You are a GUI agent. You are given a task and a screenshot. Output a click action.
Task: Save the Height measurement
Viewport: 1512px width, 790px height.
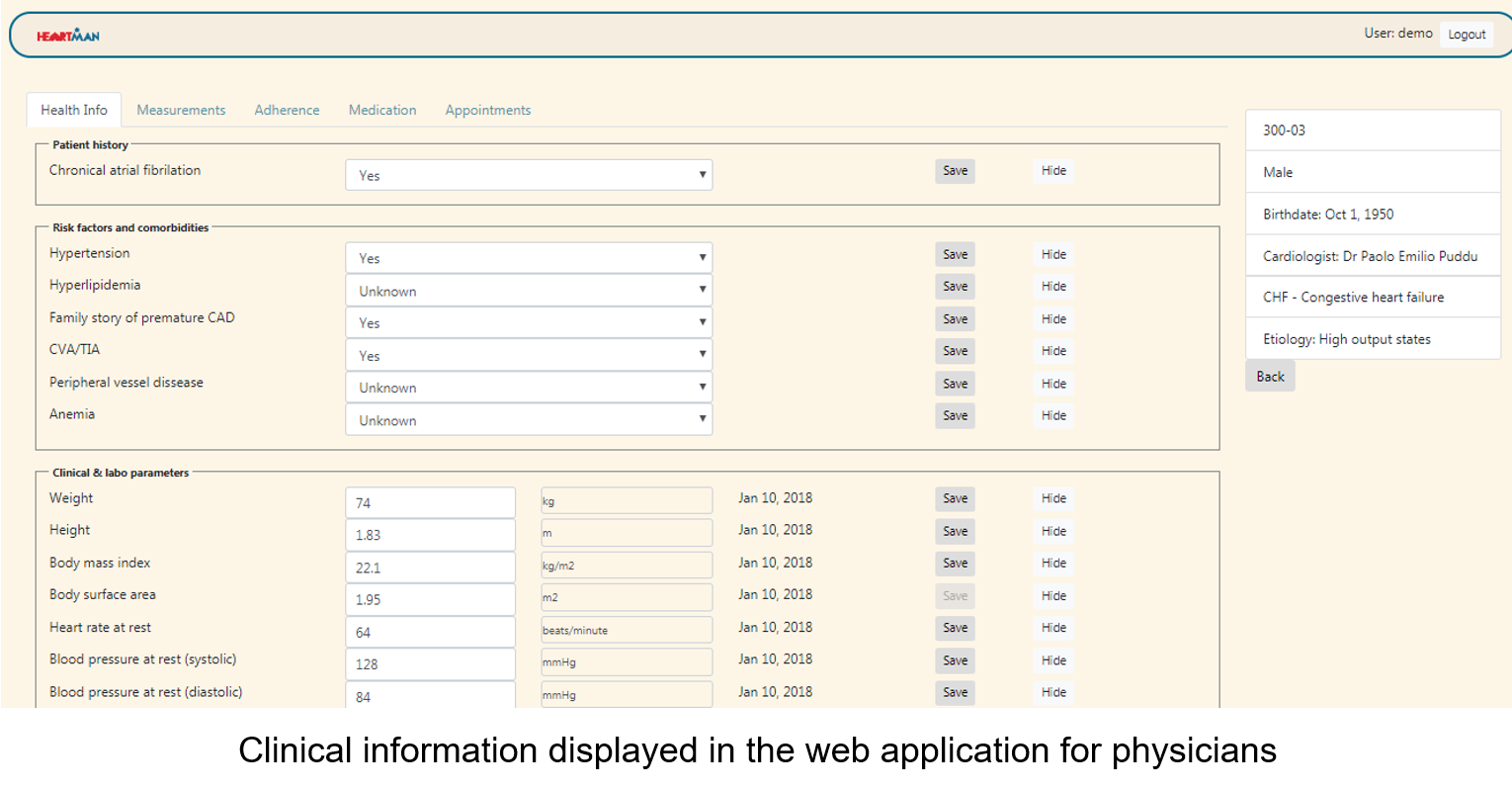(x=955, y=531)
